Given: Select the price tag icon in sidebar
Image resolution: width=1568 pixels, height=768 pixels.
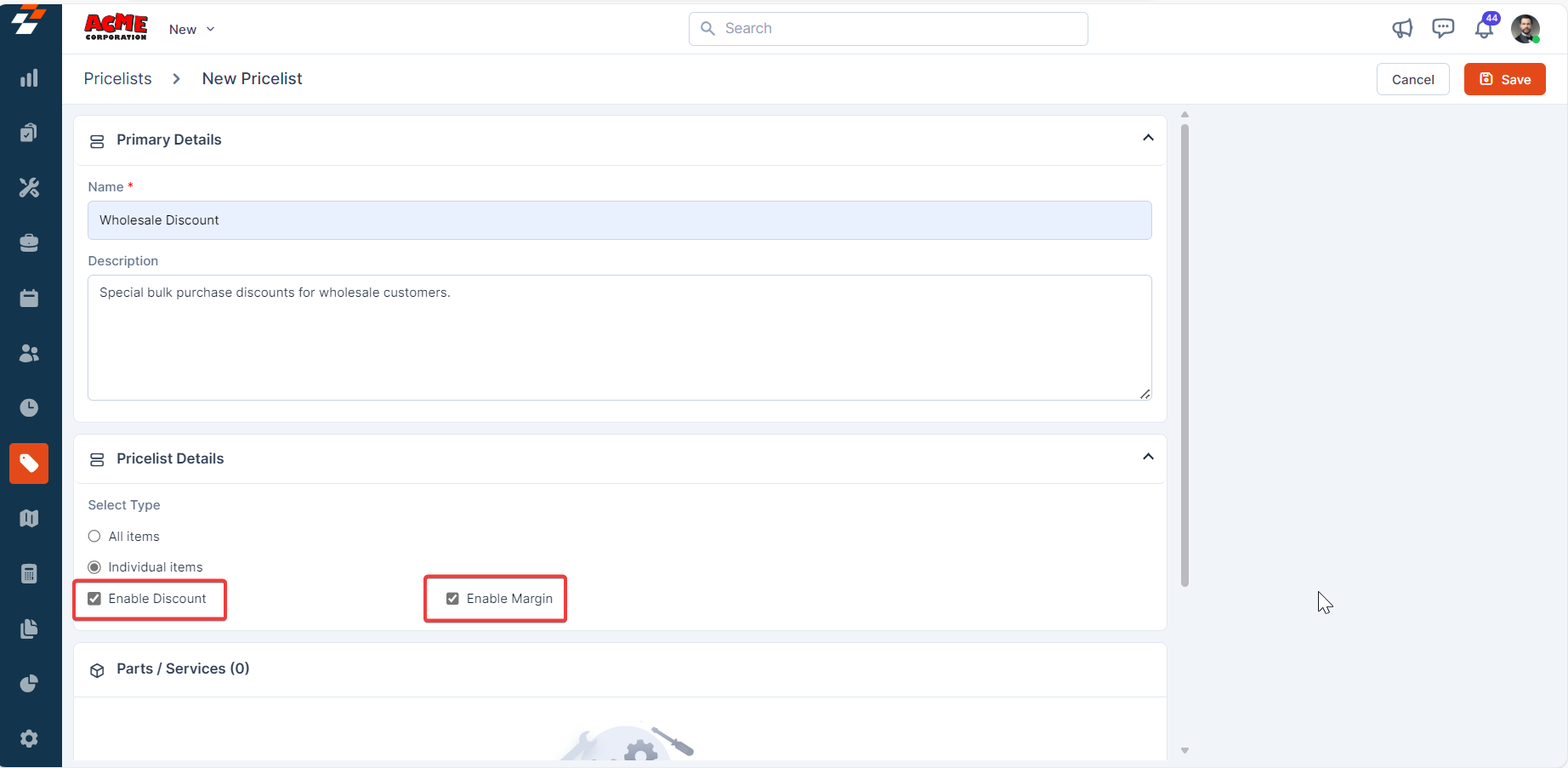Looking at the screenshot, I should click(29, 464).
